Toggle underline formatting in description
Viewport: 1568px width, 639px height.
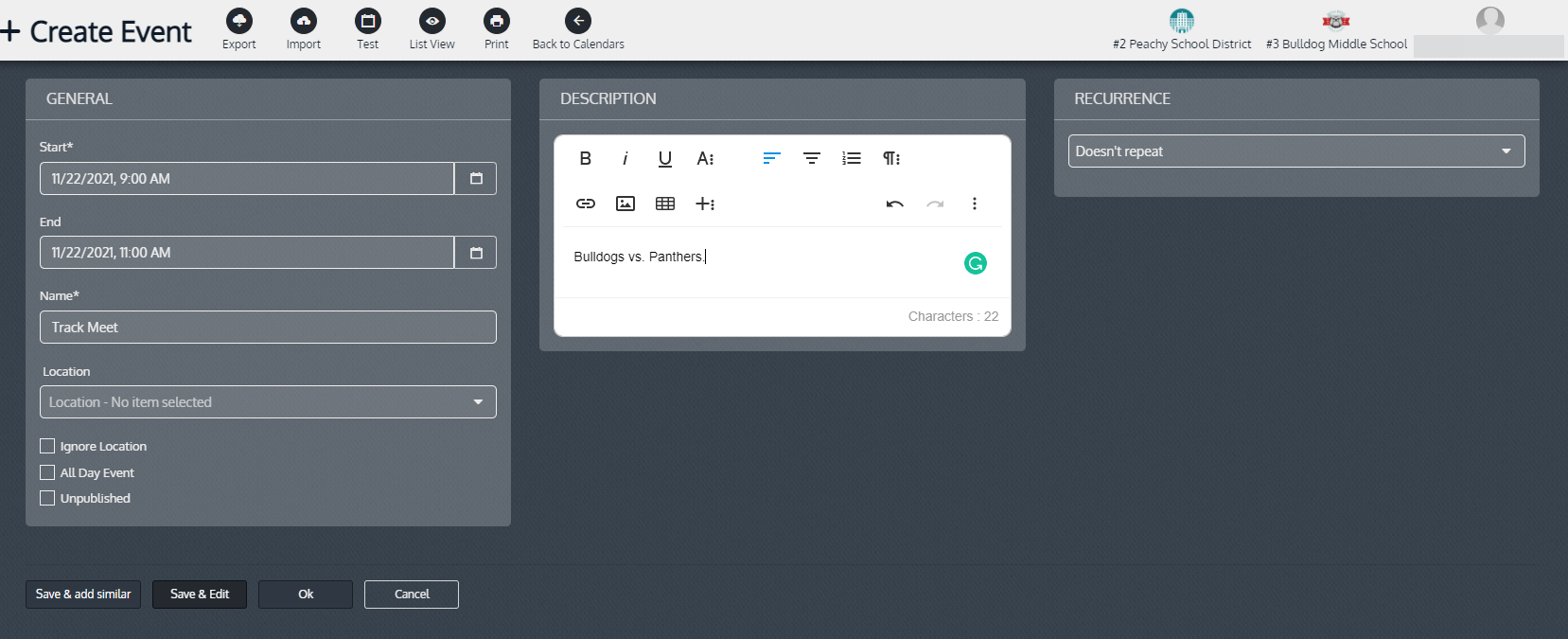click(665, 158)
